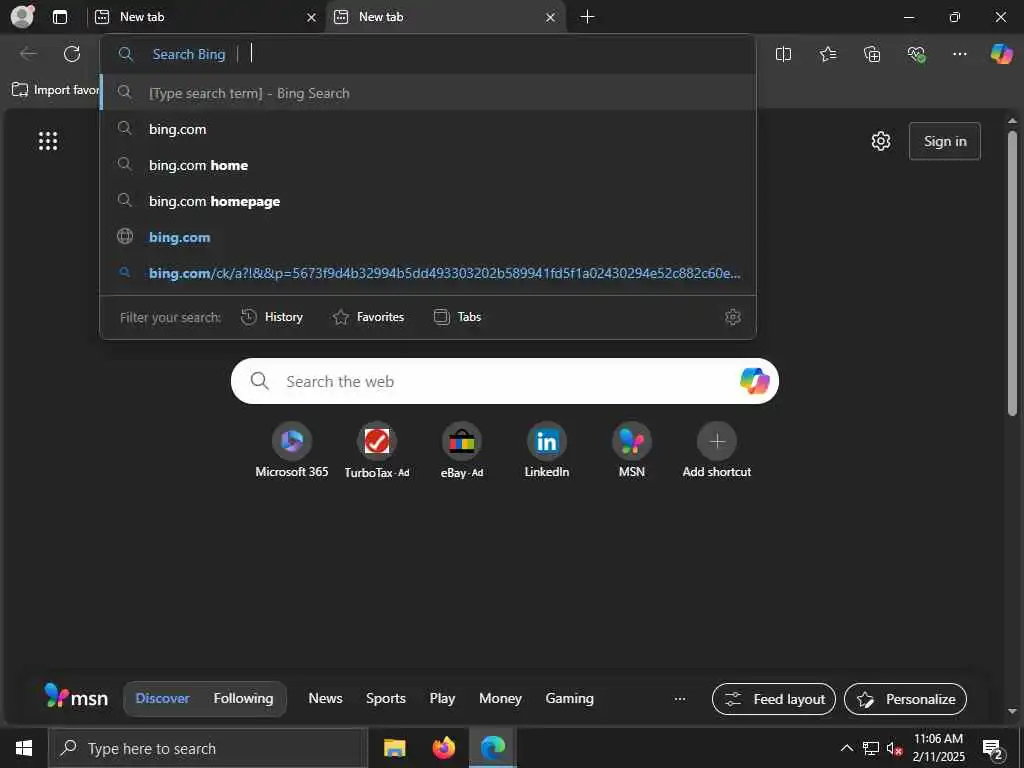Expand more feed categories ellipsis
The image size is (1024, 768).
coord(680,699)
